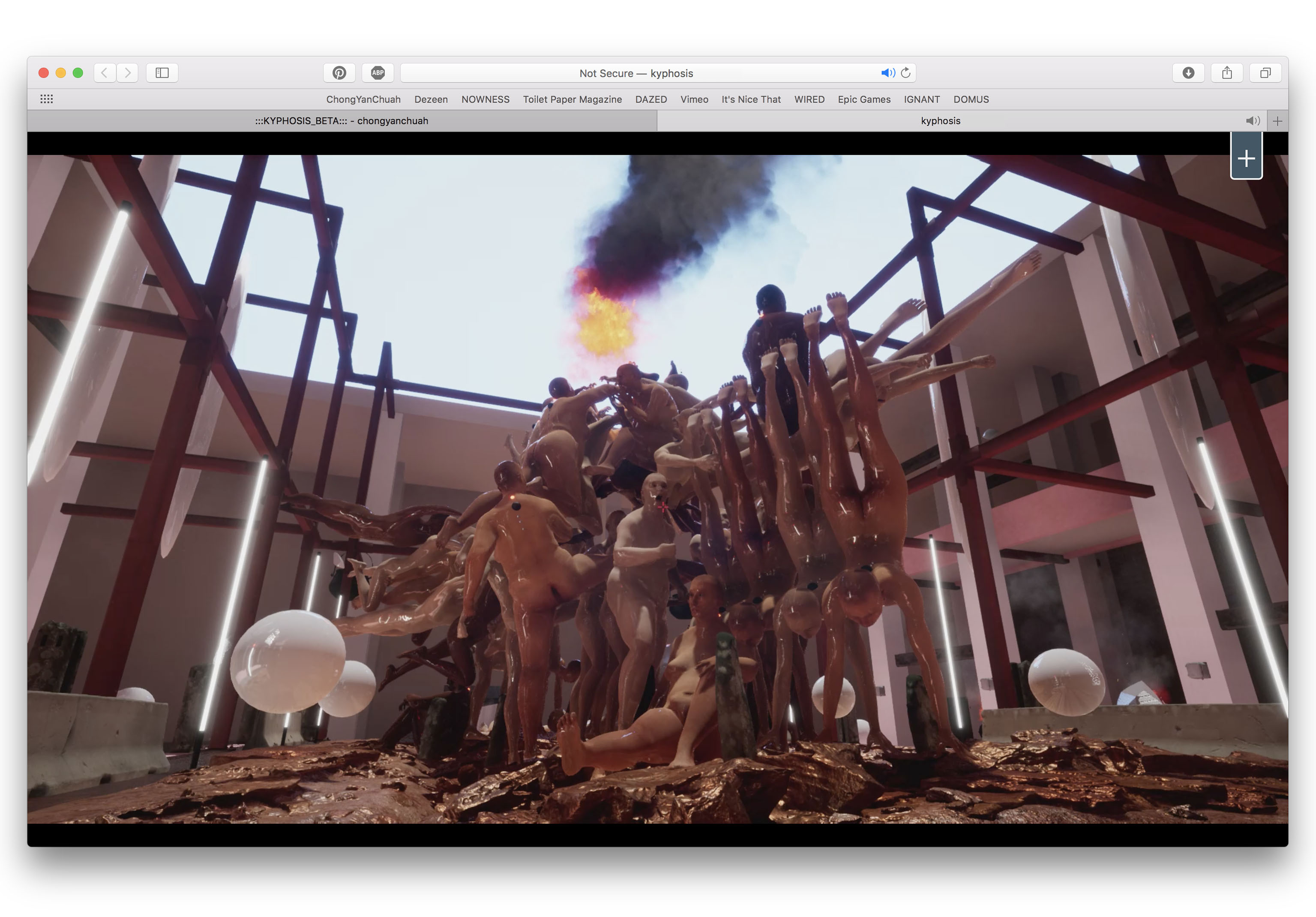Open the Share menu

tap(1226, 73)
